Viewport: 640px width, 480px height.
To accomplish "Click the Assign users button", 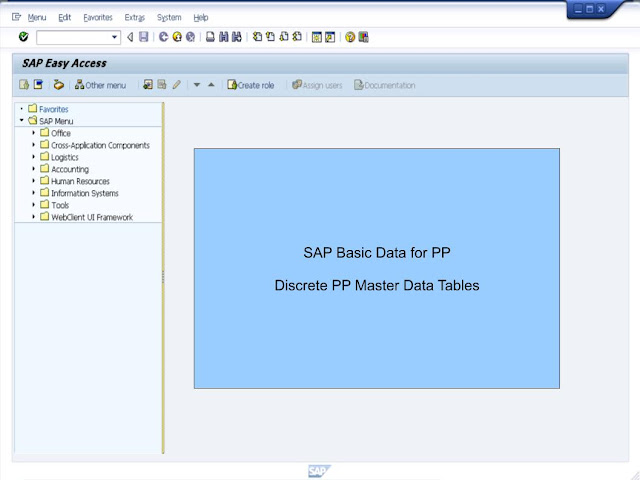I will tap(317, 85).
